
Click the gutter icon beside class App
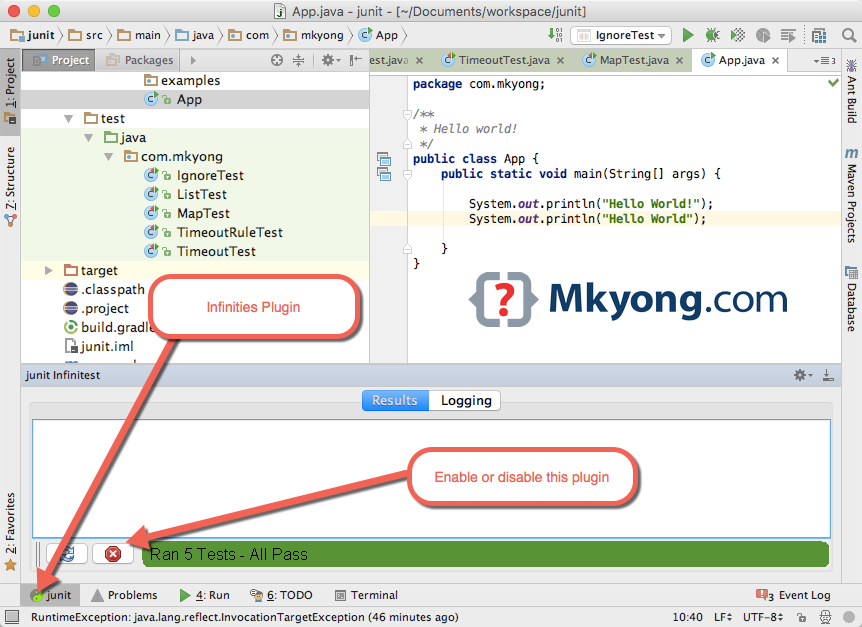pos(384,159)
